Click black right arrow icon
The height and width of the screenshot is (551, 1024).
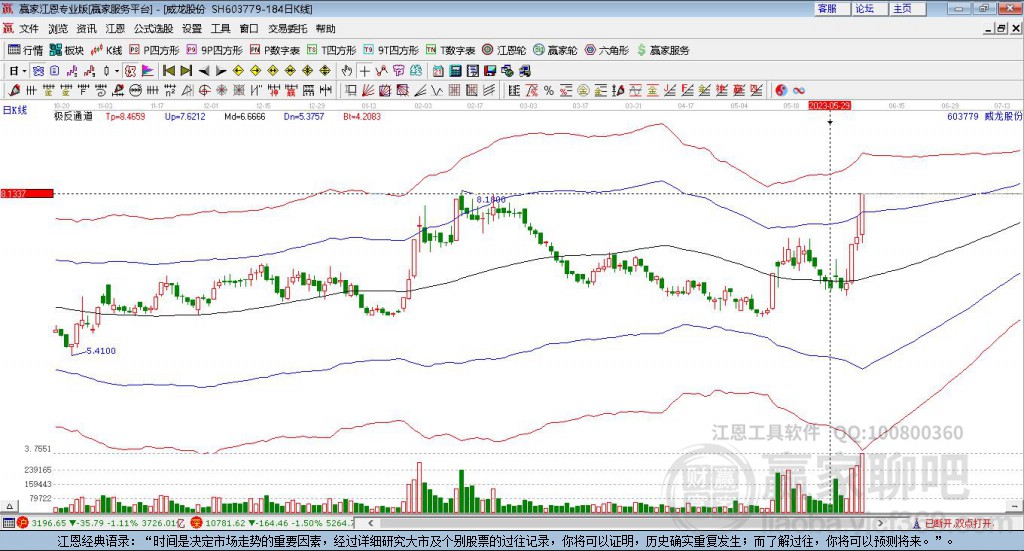[221, 71]
